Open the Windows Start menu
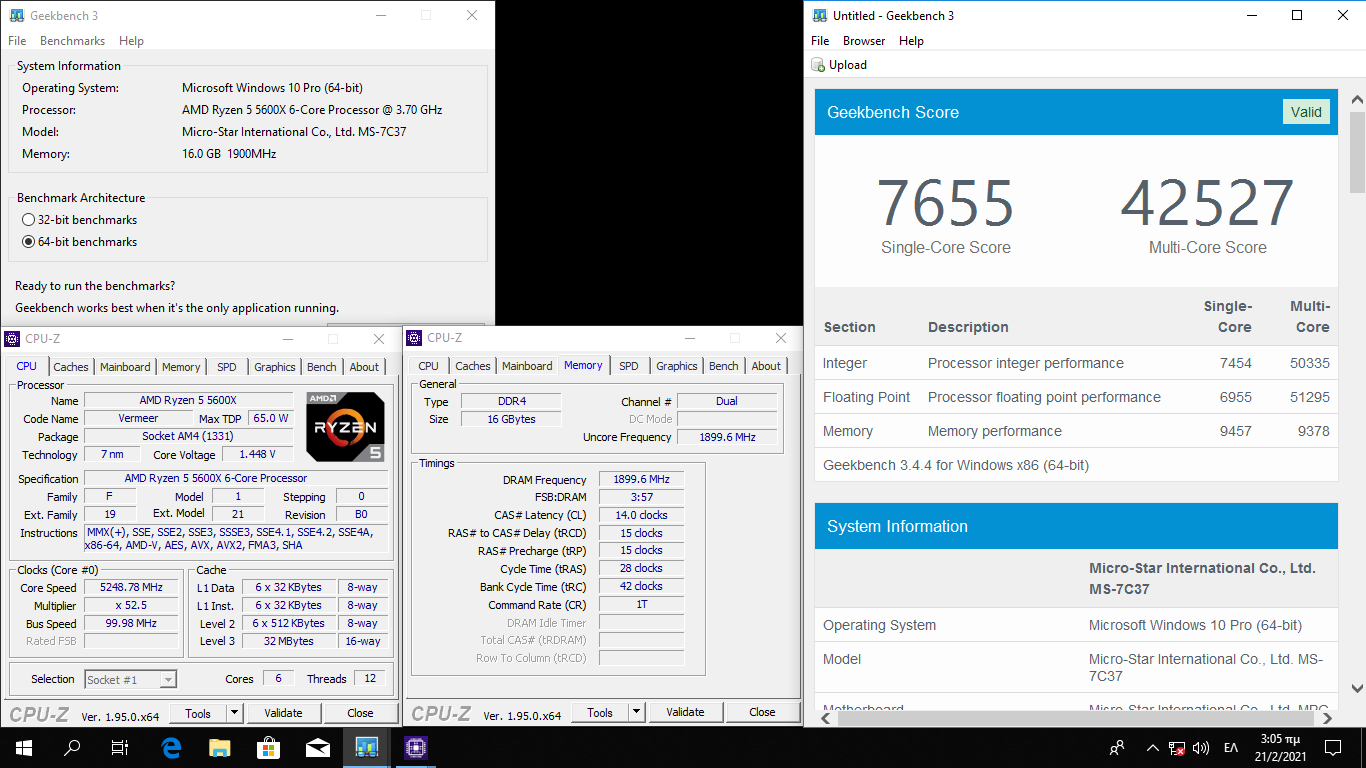This screenshot has height=768, width=1366. coord(23,747)
